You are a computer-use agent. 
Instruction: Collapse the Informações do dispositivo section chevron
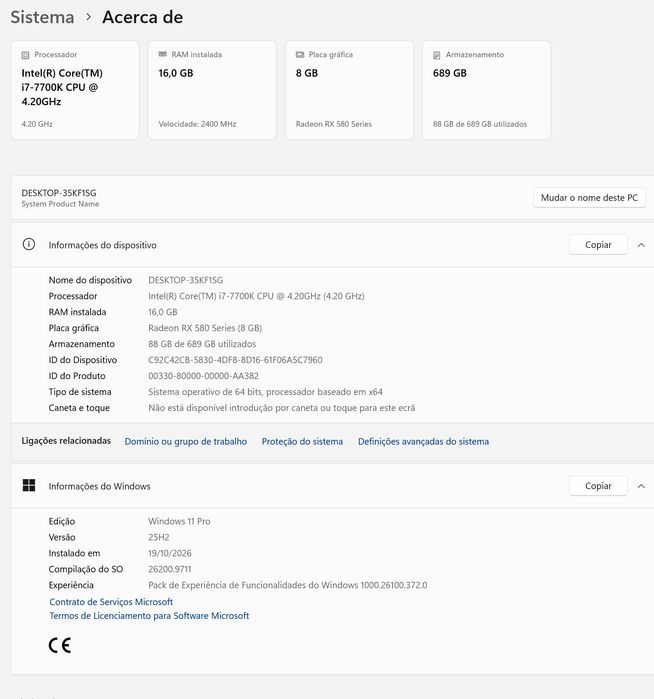(641, 245)
